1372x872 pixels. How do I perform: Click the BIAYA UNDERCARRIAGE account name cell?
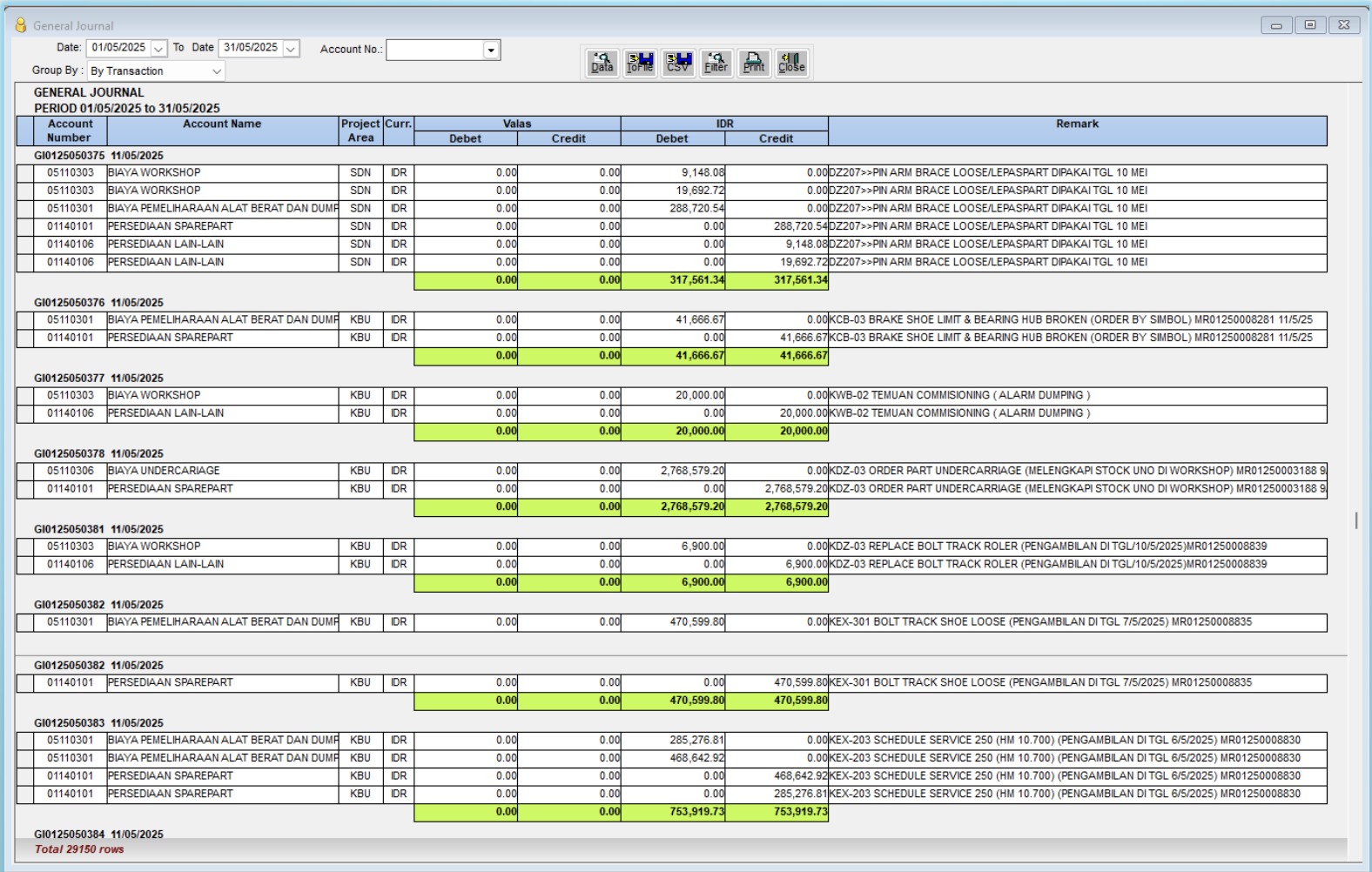point(222,471)
